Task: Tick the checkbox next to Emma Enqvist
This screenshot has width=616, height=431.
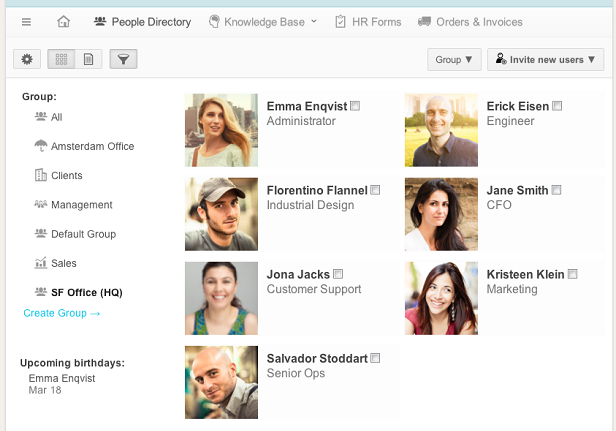Action: click(355, 106)
